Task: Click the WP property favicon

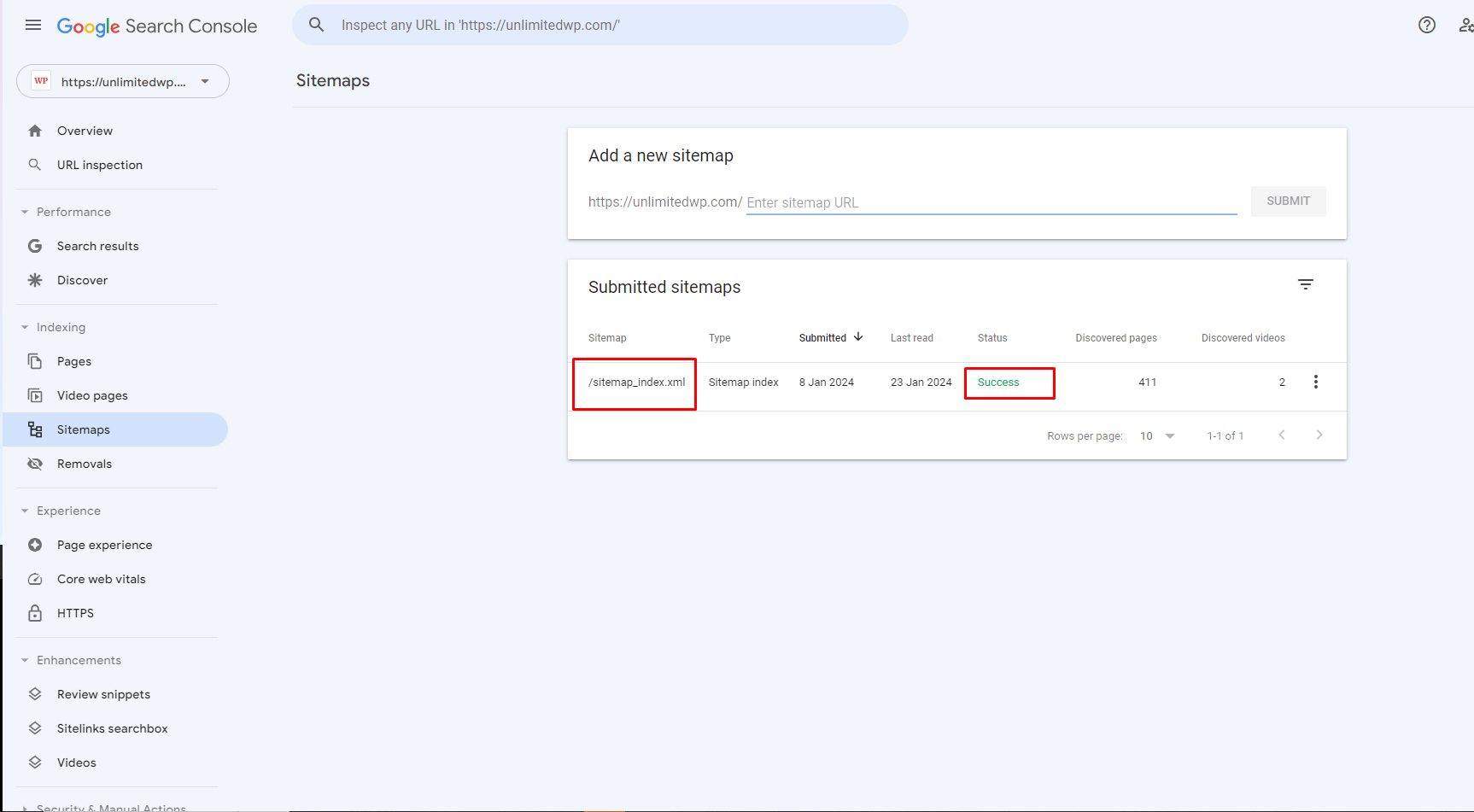Action: 41,81
